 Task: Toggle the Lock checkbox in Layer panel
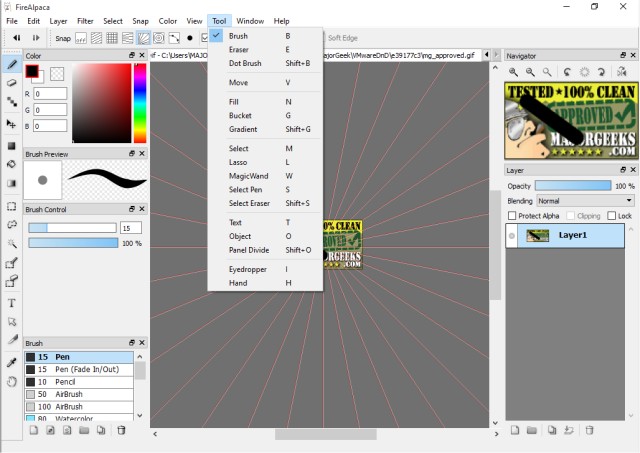click(x=611, y=215)
